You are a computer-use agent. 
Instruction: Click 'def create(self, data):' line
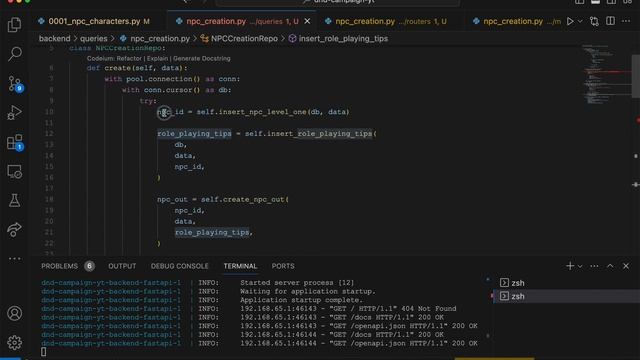[137, 68]
